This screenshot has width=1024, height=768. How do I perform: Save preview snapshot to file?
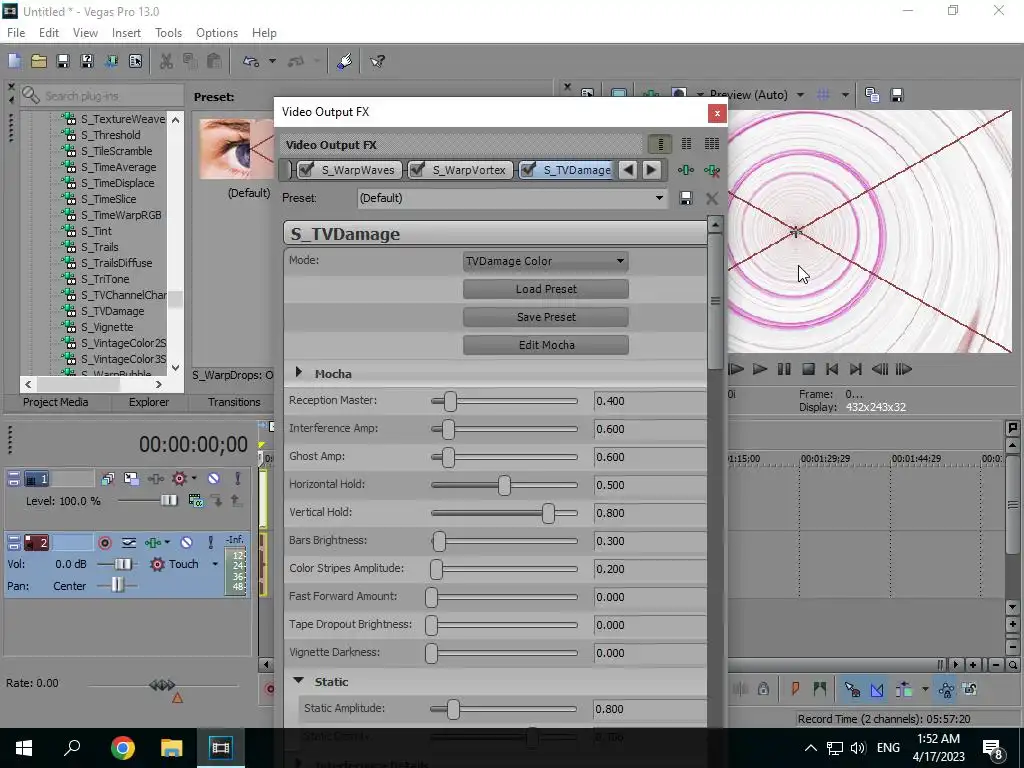pyautogui.click(x=897, y=95)
